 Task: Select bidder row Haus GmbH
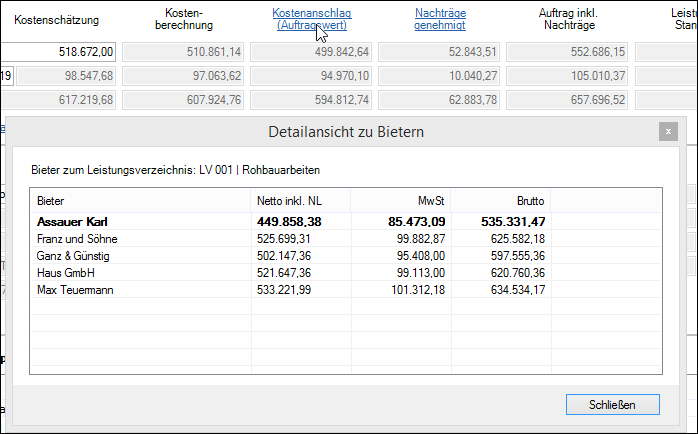(345, 273)
